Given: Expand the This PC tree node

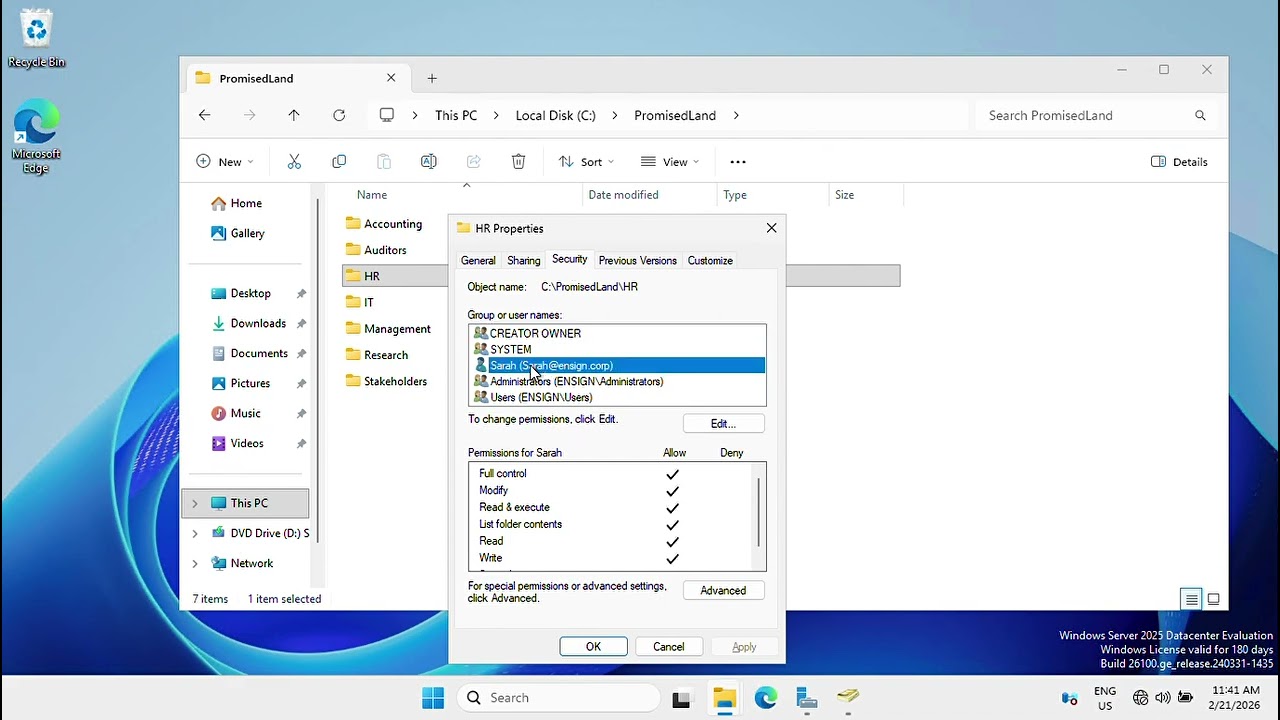Looking at the screenshot, I should [195, 503].
